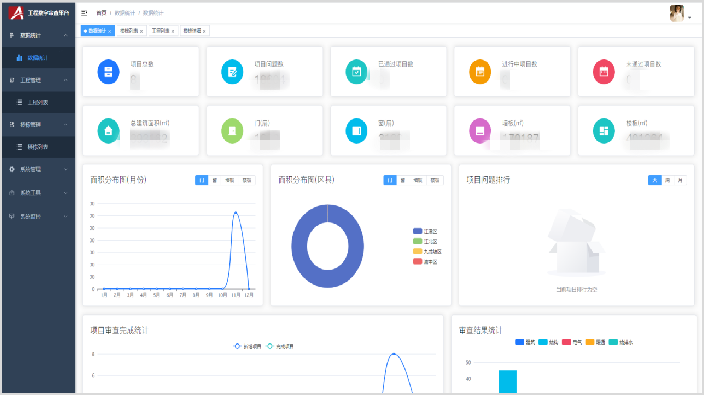Click the blue 项目总数 card icon
Screen dimensions: 704x395
pyautogui.click(x=108, y=71)
